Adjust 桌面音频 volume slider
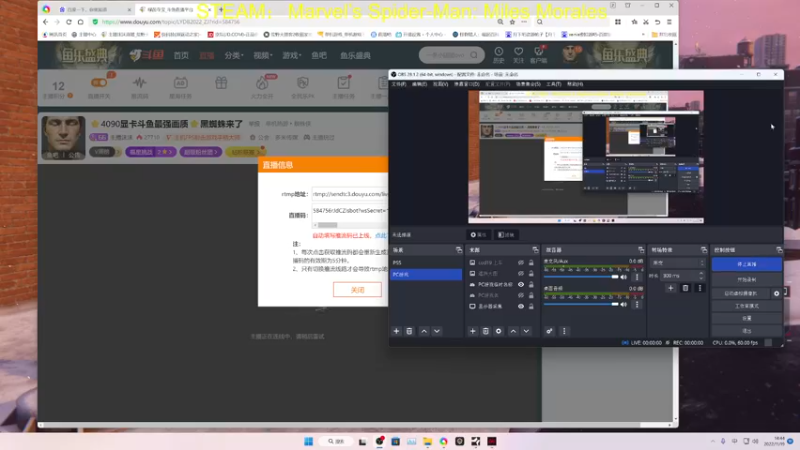 pyautogui.click(x=581, y=304)
